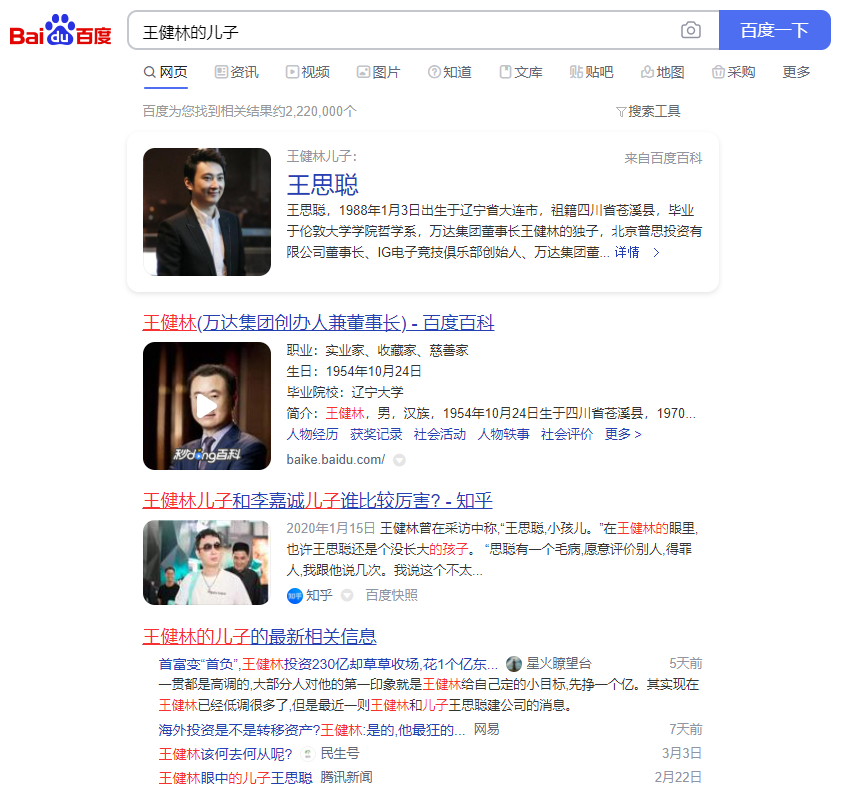846x792 pixels.
Task: Expand dropdown arrow beside baike.baidu.com
Action: tap(399, 460)
